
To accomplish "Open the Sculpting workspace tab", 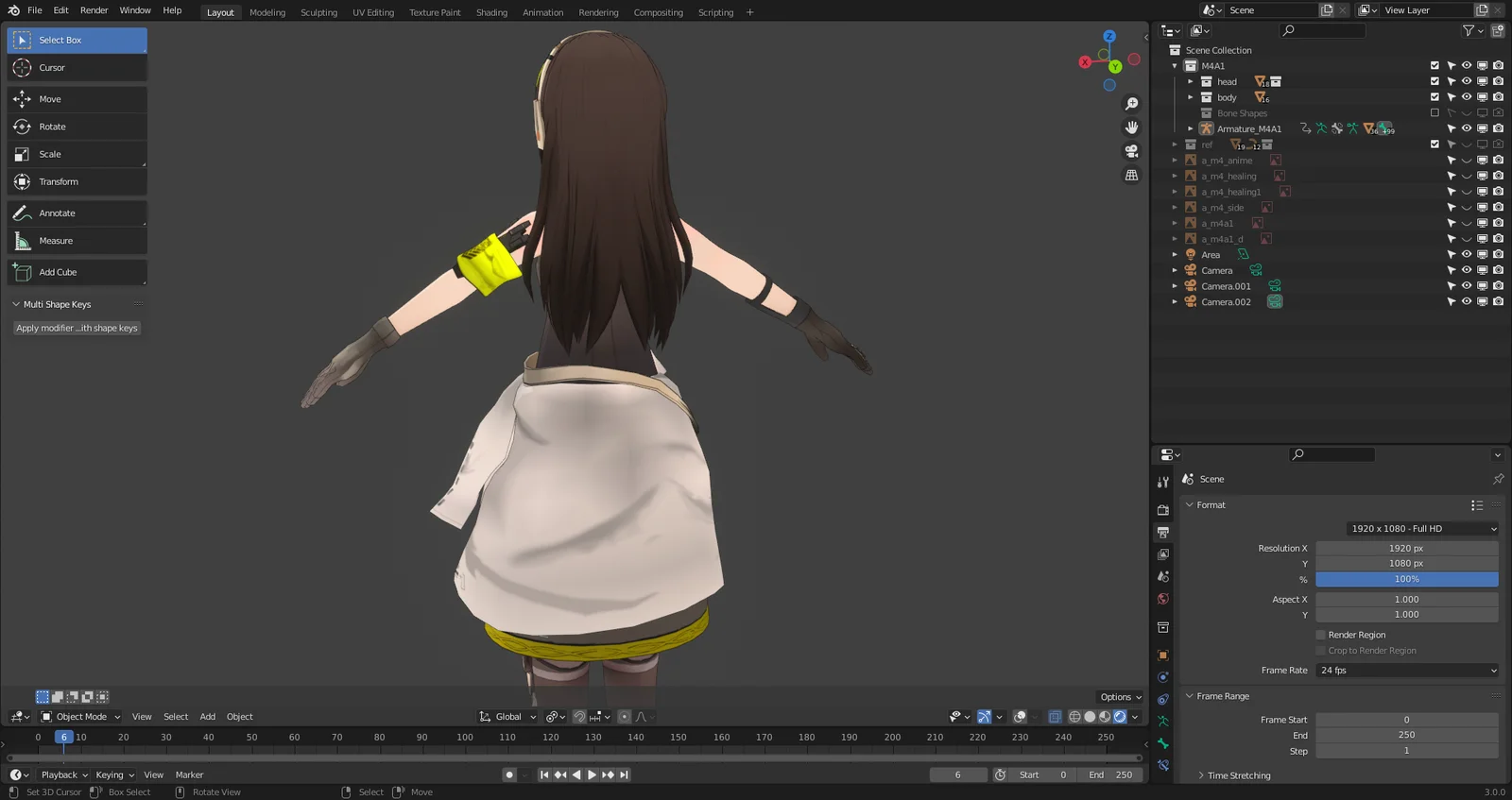I will [x=318, y=12].
